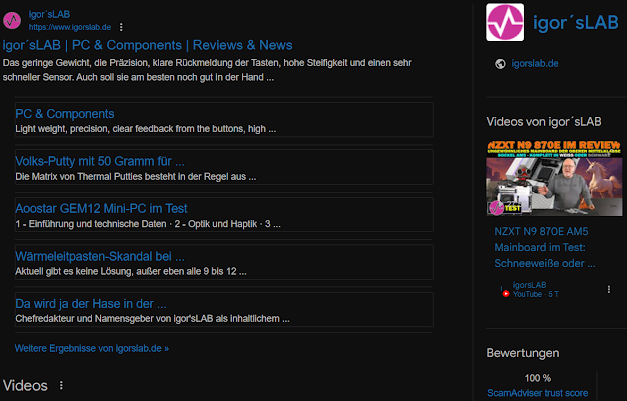Click the YouTube · 5 T source label

536,294
